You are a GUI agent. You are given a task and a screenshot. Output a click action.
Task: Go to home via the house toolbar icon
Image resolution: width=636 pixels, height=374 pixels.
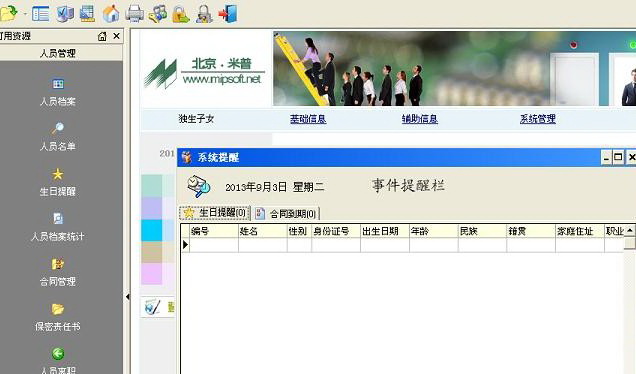[x=111, y=13]
